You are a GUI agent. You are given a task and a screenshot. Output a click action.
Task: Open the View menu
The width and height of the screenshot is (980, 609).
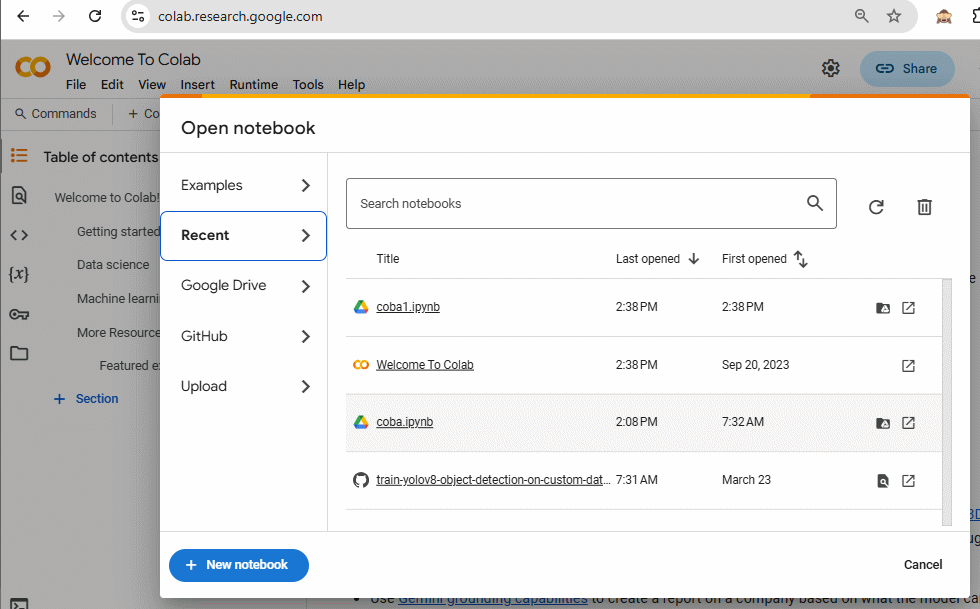152,84
